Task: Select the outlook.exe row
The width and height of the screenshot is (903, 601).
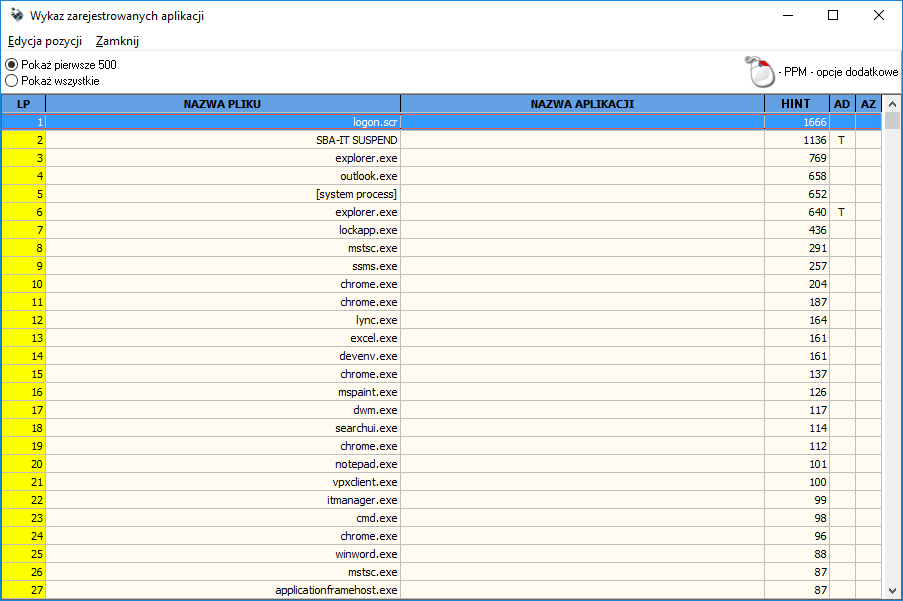Action: click(442, 176)
